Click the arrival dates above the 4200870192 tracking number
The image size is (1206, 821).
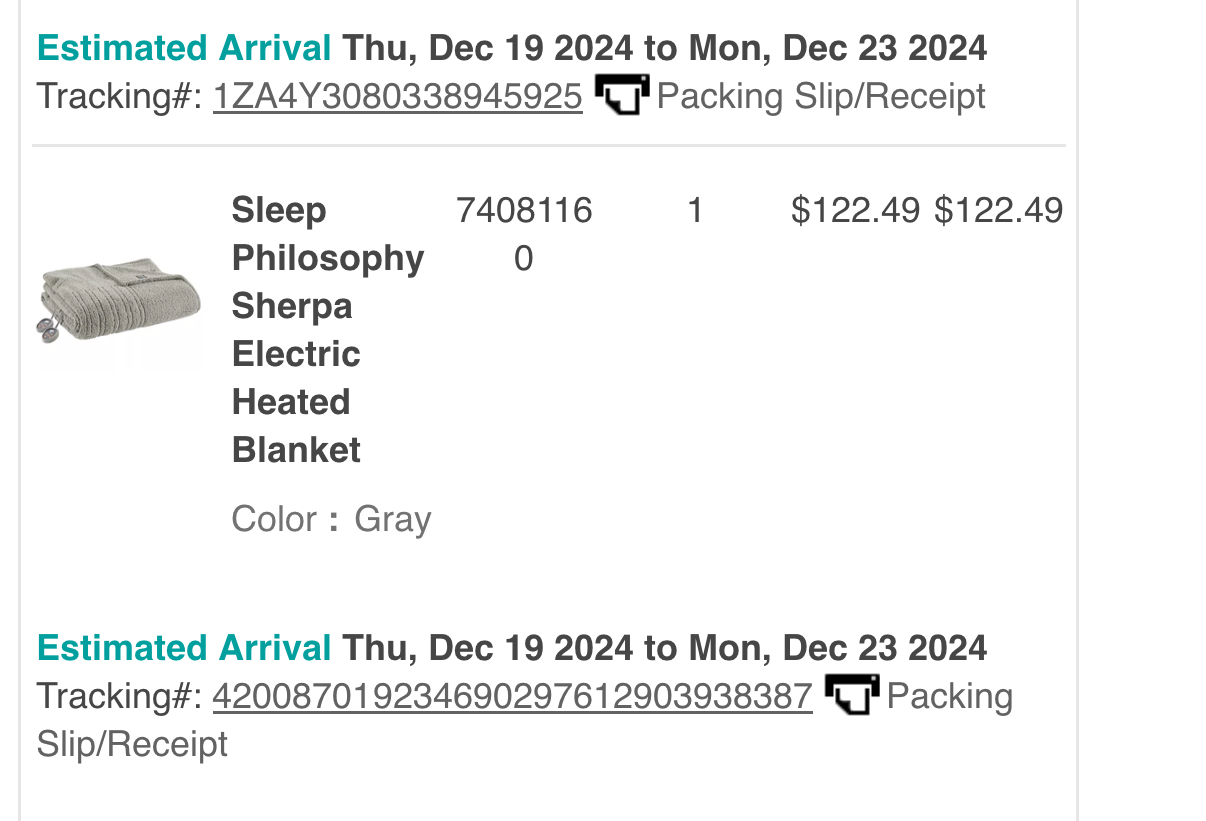(665, 647)
